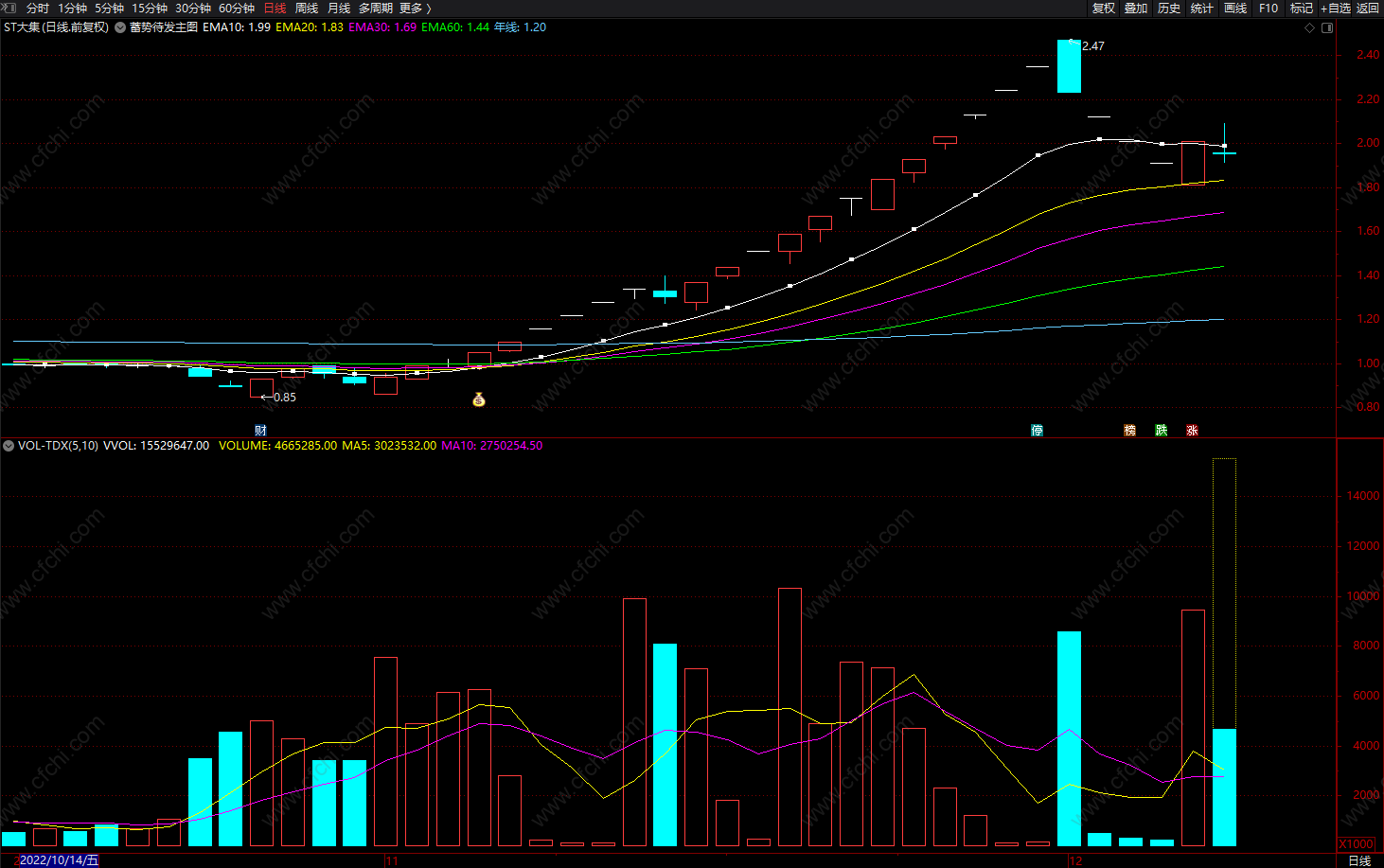
Task: Expand the 更多 periods menu
Action: click(416, 9)
